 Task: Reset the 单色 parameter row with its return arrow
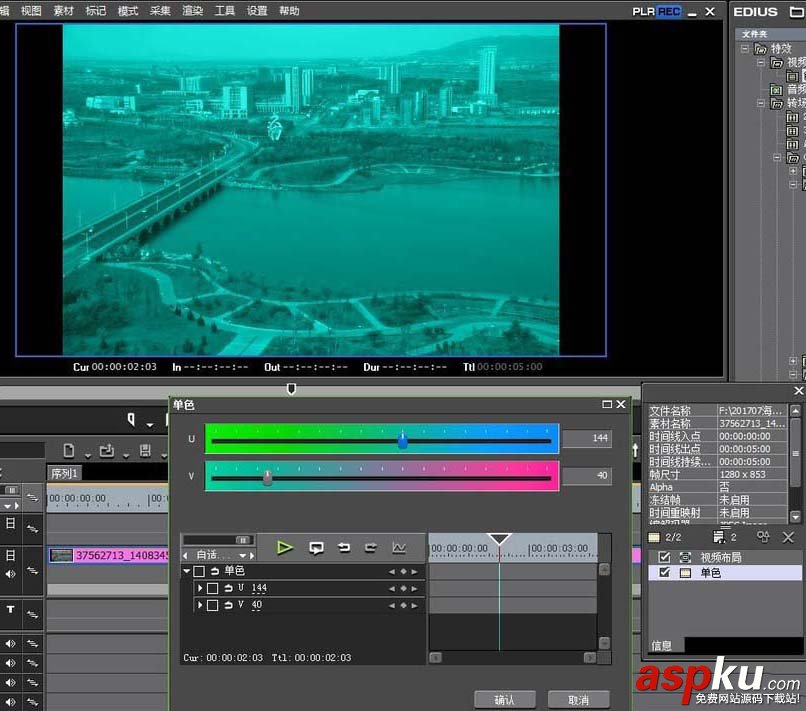point(215,571)
